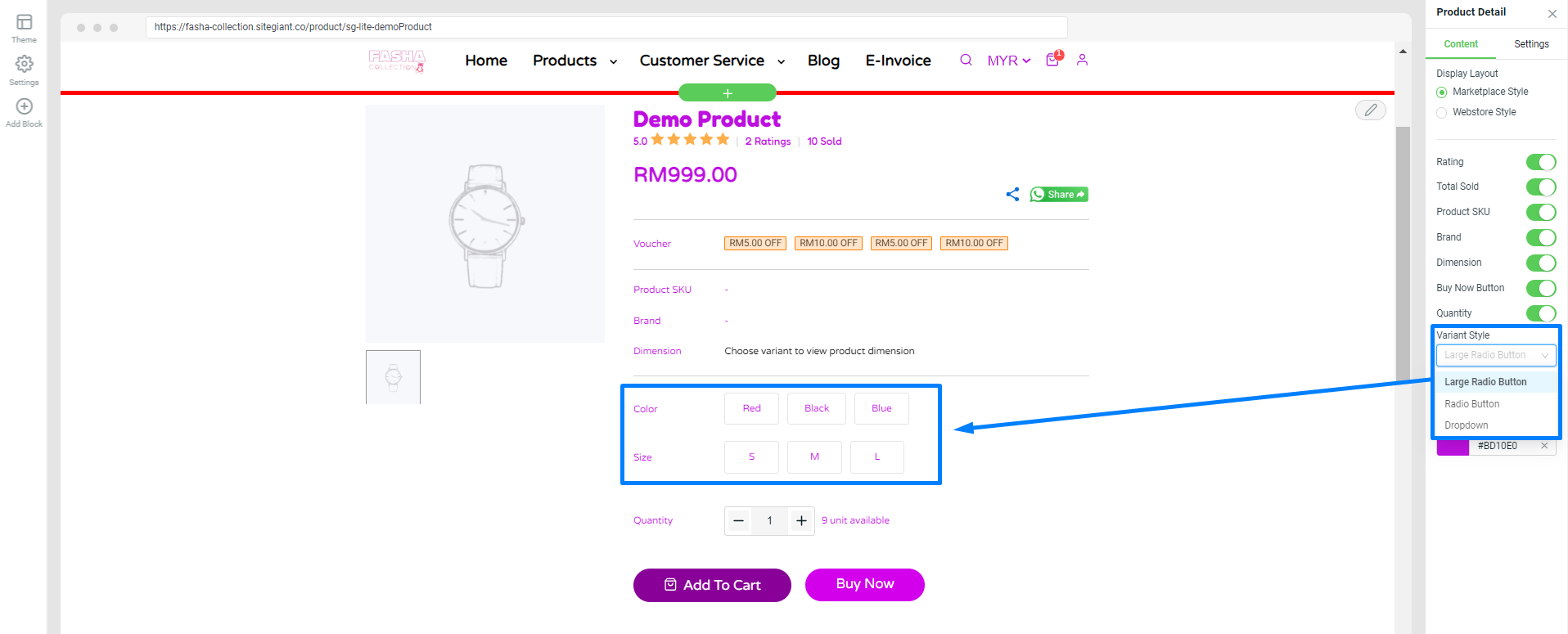This screenshot has height=634, width=1568.
Task: Toggle the Rating switch off
Action: click(1541, 162)
